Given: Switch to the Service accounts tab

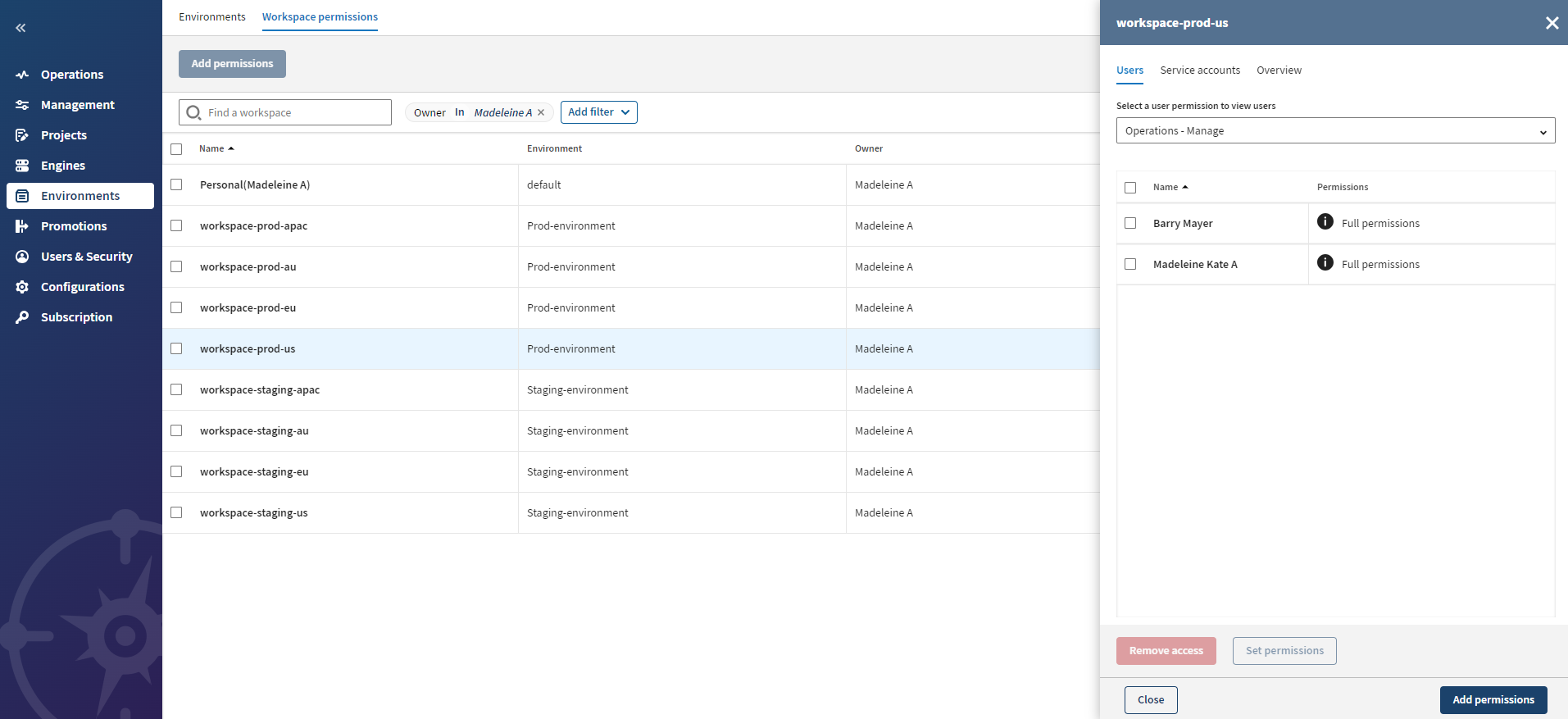Looking at the screenshot, I should [1199, 71].
